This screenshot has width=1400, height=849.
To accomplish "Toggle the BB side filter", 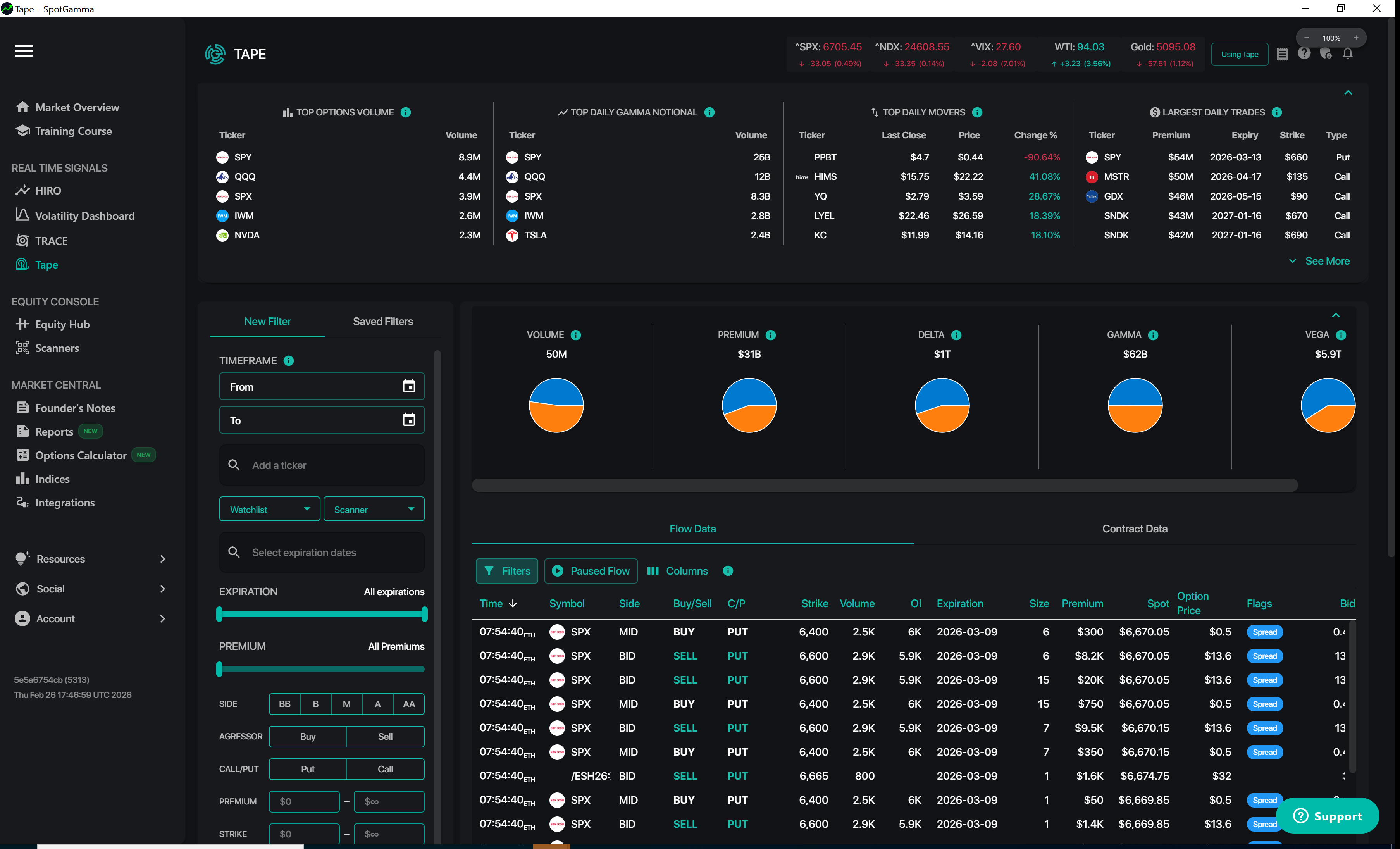I will click(x=285, y=704).
